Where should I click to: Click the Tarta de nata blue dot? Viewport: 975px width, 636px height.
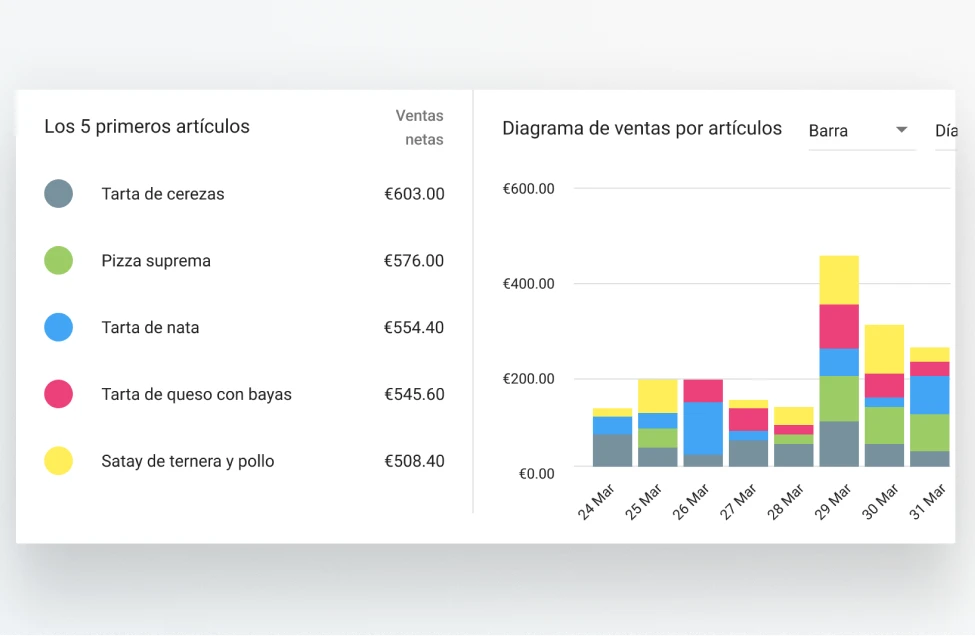[x=58, y=327]
